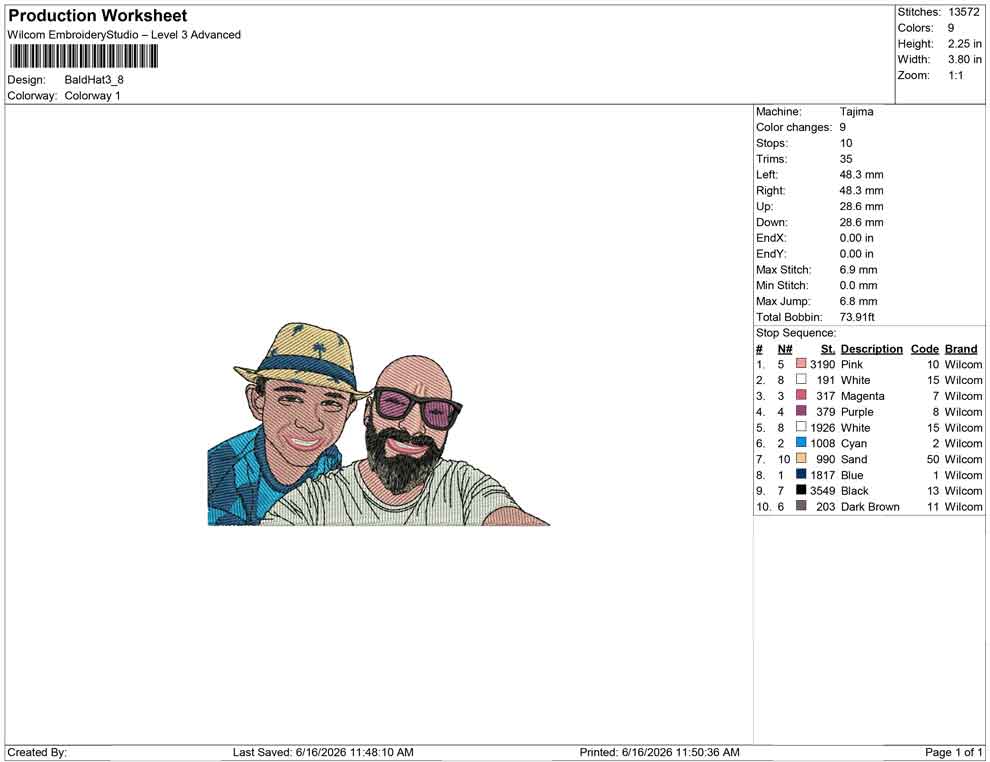Click the Sand code value 50
The image size is (990, 762).
[933, 459]
